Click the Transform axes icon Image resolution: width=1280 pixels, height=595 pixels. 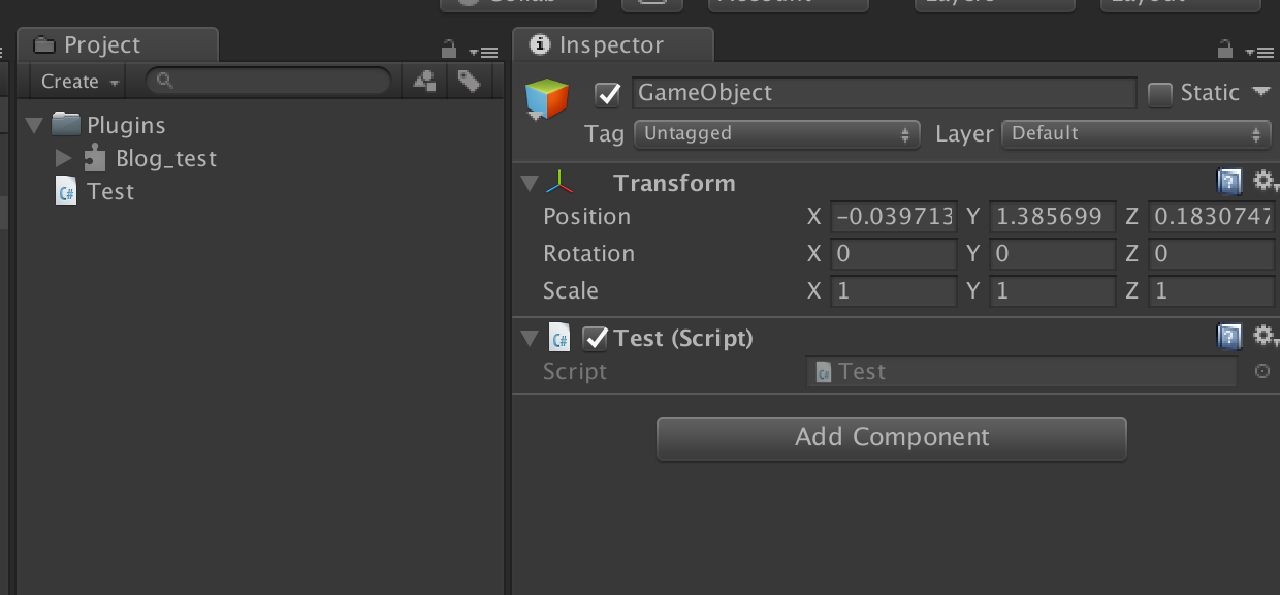[560, 182]
